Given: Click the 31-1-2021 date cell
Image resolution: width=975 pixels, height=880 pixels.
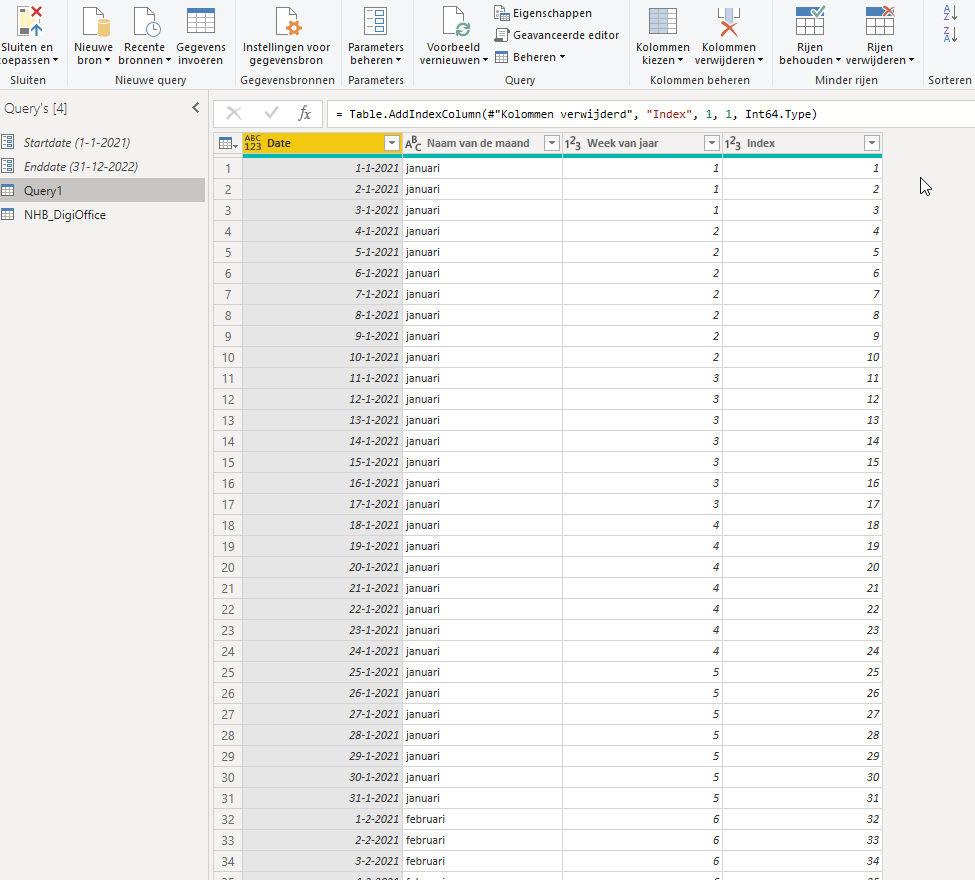Looking at the screenshot, I should point(323,798).
